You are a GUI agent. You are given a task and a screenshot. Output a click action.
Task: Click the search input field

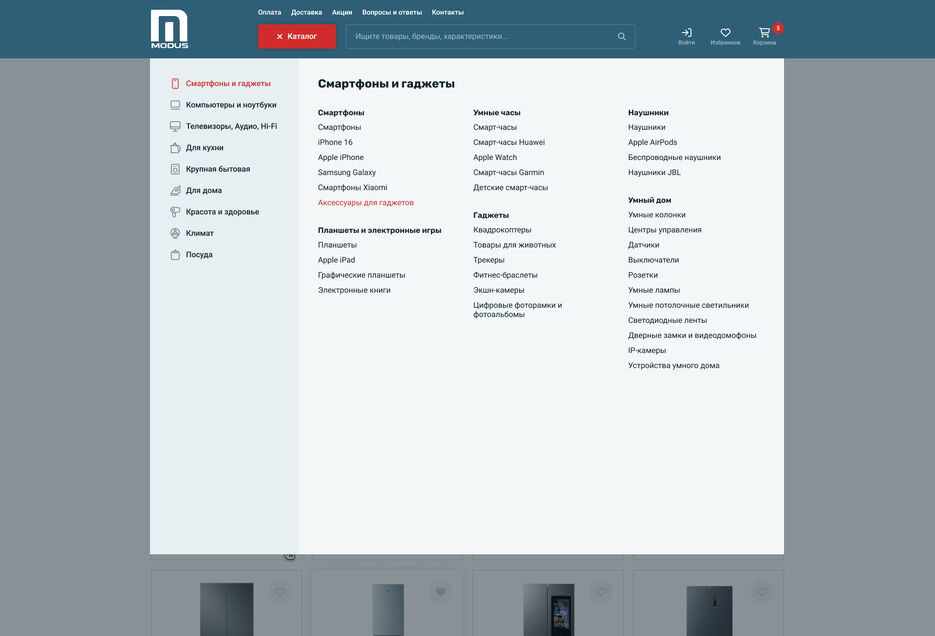[x=490, y=36]
